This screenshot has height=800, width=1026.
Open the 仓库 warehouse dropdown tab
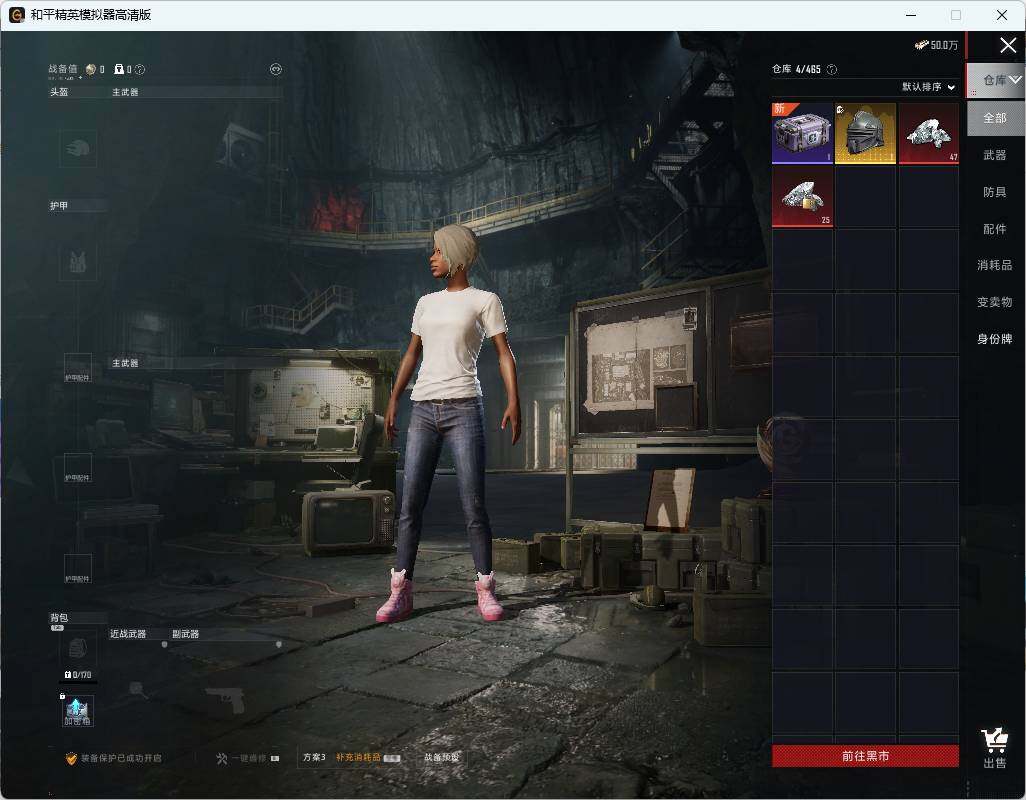click(995, 80)
